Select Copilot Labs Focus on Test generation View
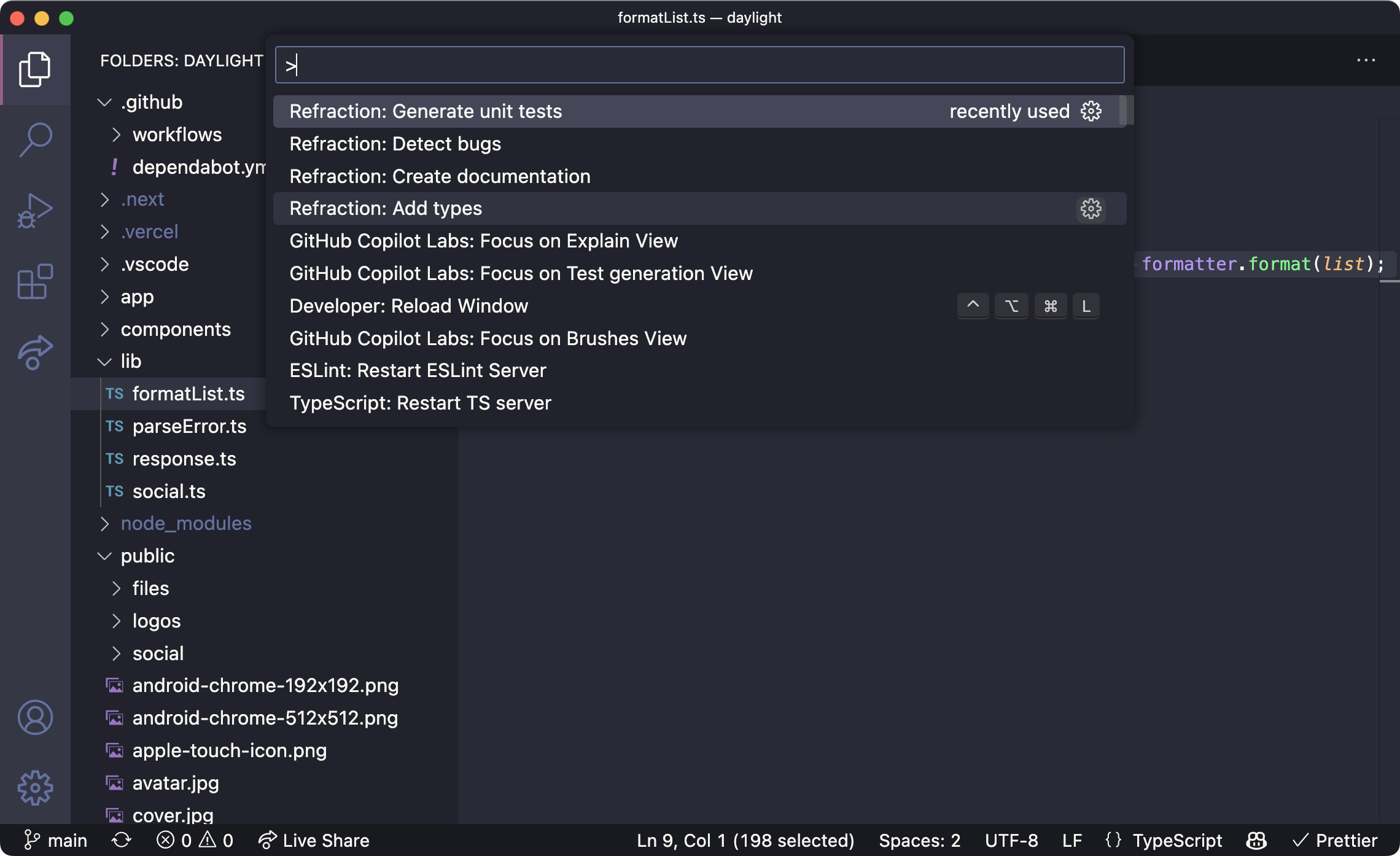Screen dimensions: 1400x856 [699, 273]
